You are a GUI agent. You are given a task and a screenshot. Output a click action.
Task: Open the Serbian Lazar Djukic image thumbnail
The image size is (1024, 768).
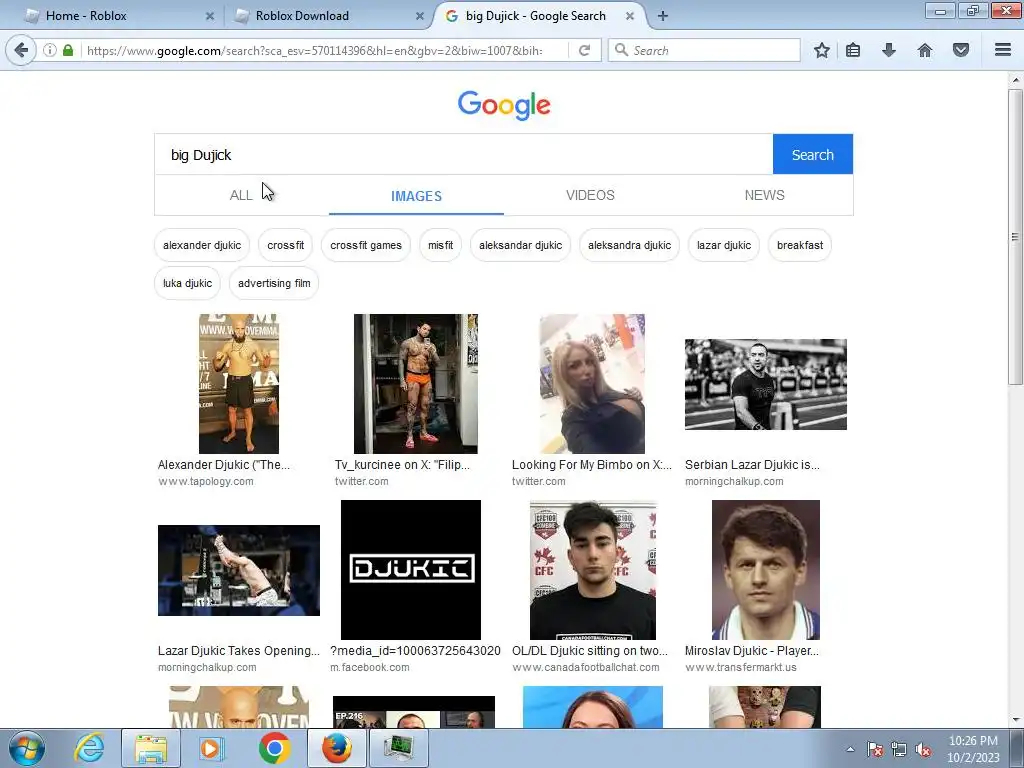coord(765,384)
